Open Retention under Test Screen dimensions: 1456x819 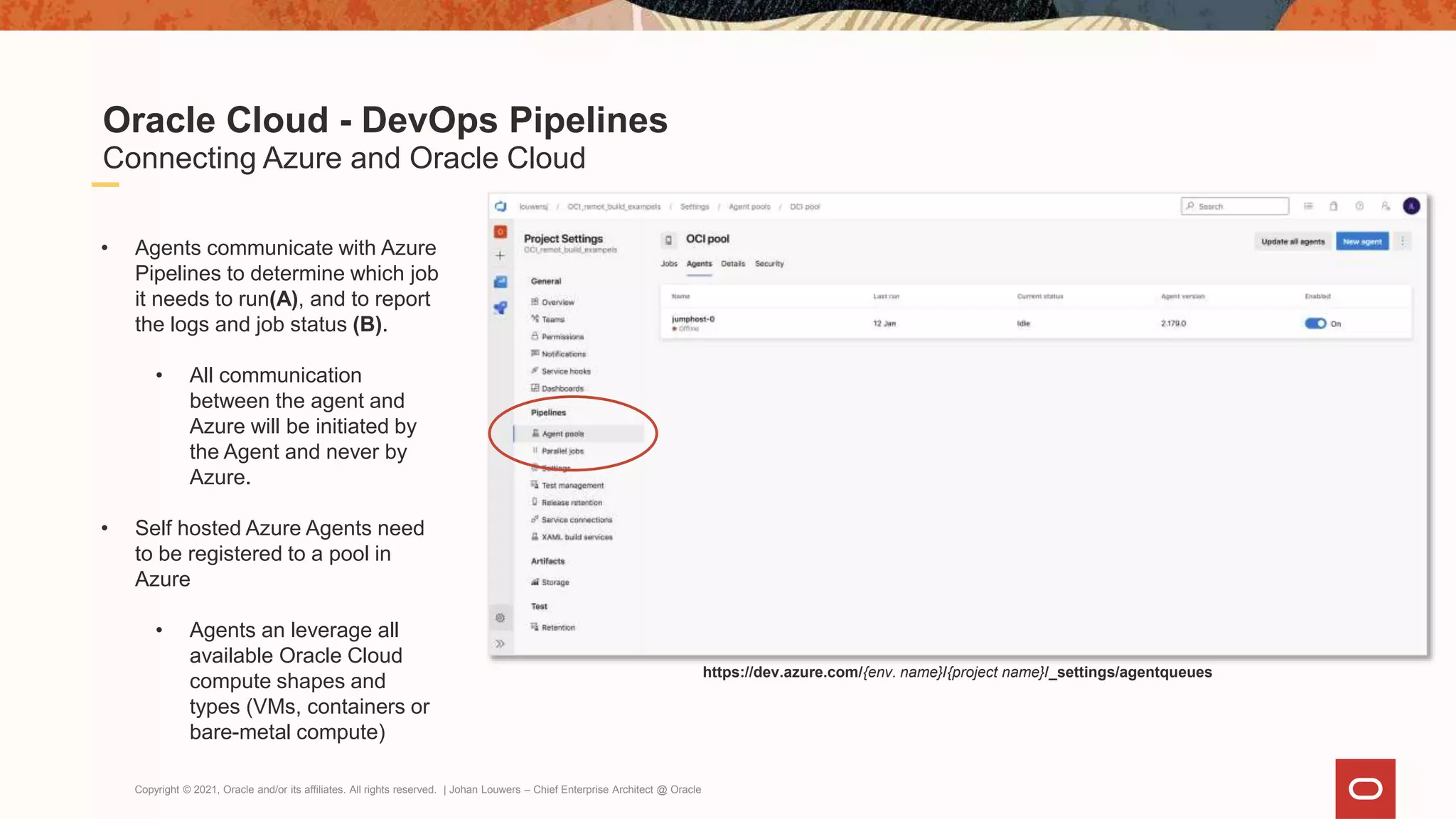pos(558,628)
